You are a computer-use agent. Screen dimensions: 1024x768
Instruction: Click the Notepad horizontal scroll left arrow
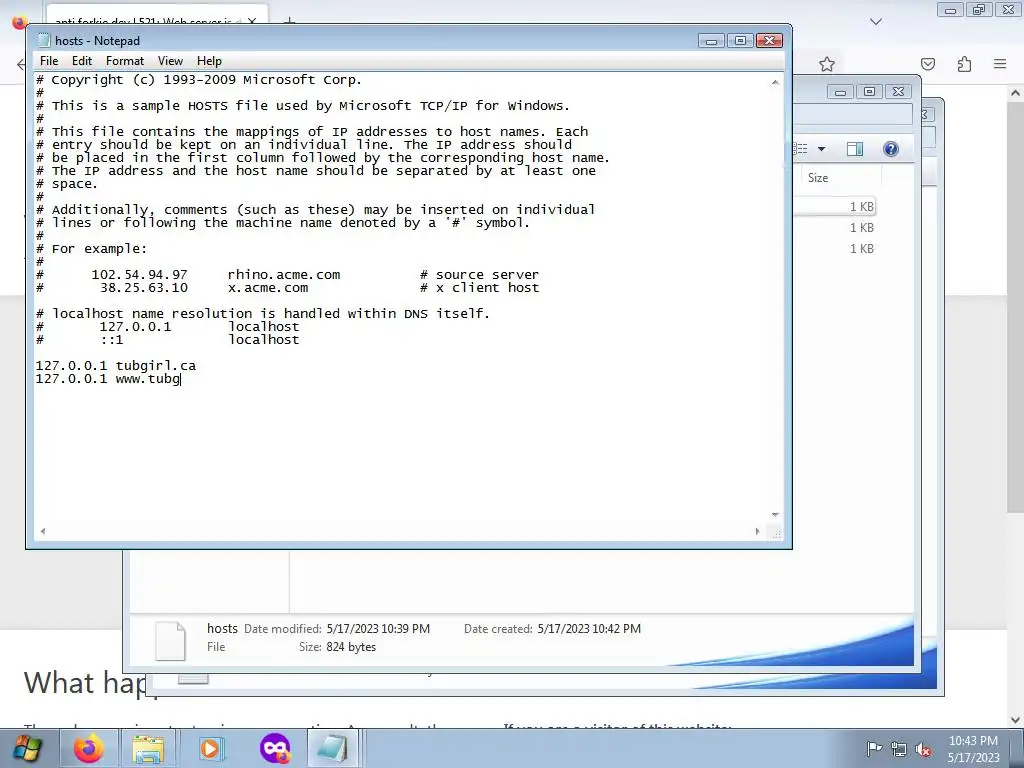point(42,532)
